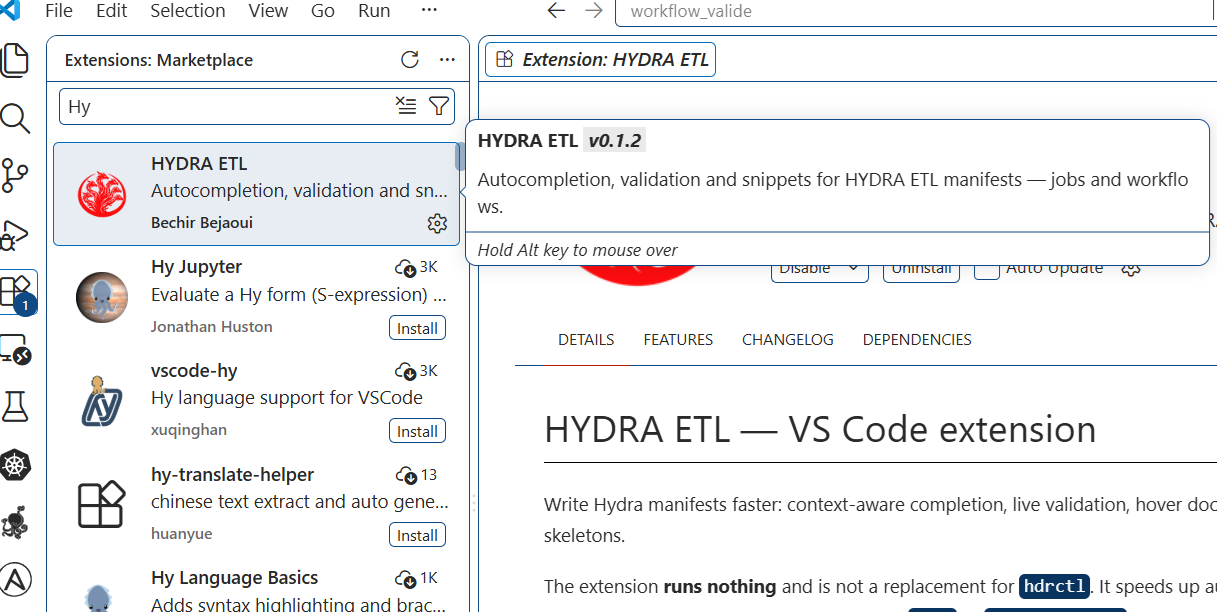Open the Ansible view icon
Viewport: 1217px width, 612px height.
tap(15, 579)
